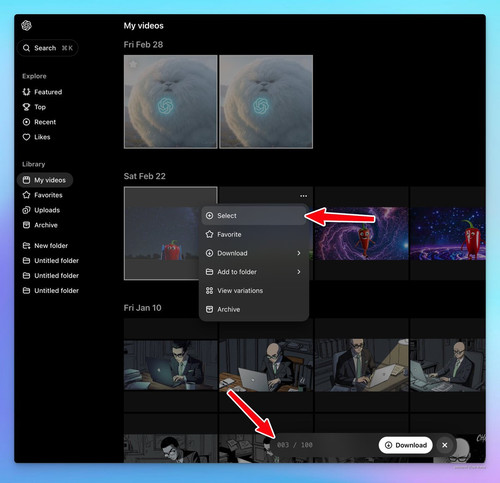The height and width of the screenshot is (483, 500).
Task: Click the My videos page title
Action: pos(144,26)
